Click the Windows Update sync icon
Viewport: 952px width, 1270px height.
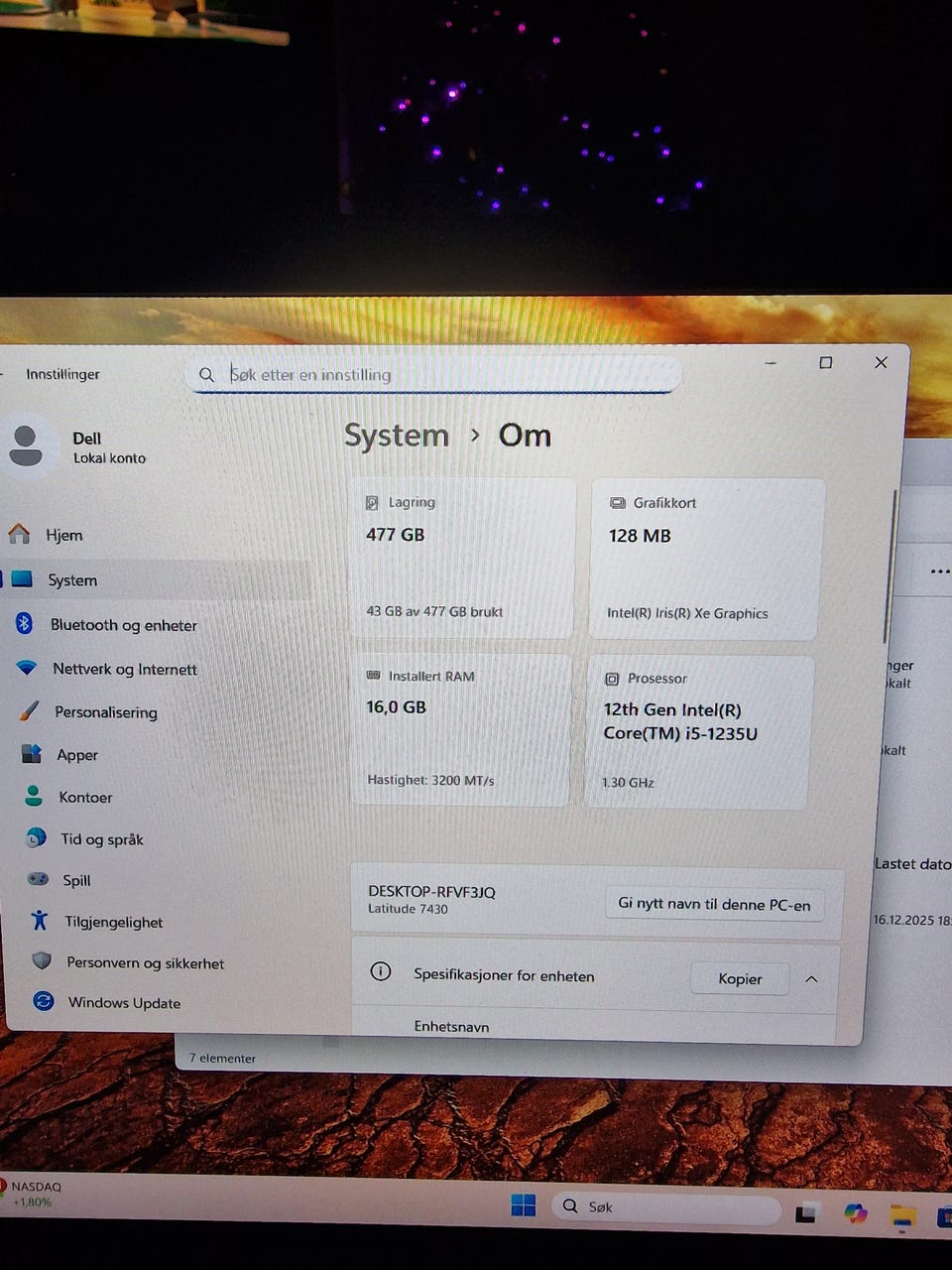[x=44, y=1001]
